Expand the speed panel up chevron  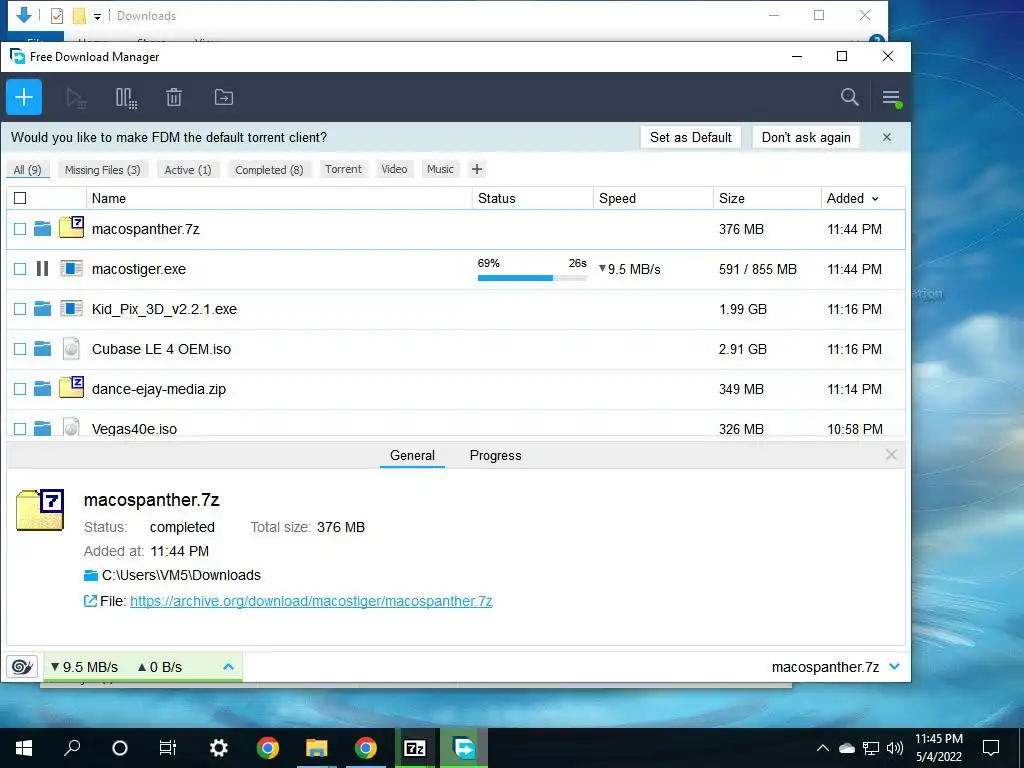228,667
